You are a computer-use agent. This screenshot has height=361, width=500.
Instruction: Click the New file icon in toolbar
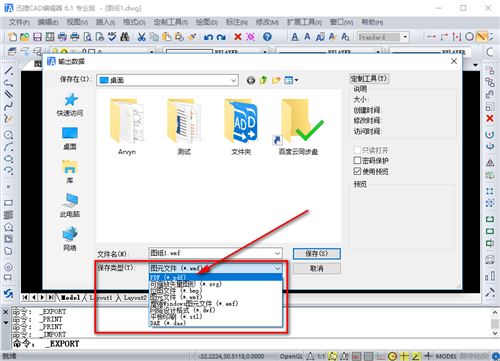[12, 37]
